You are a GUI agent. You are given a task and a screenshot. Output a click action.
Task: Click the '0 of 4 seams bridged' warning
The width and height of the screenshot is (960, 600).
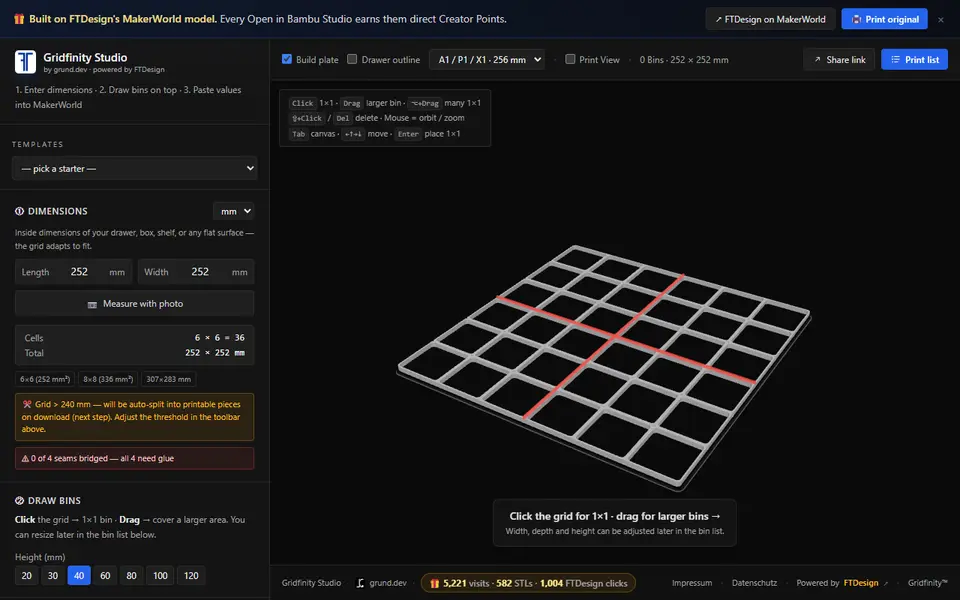[x=135, y=458]
